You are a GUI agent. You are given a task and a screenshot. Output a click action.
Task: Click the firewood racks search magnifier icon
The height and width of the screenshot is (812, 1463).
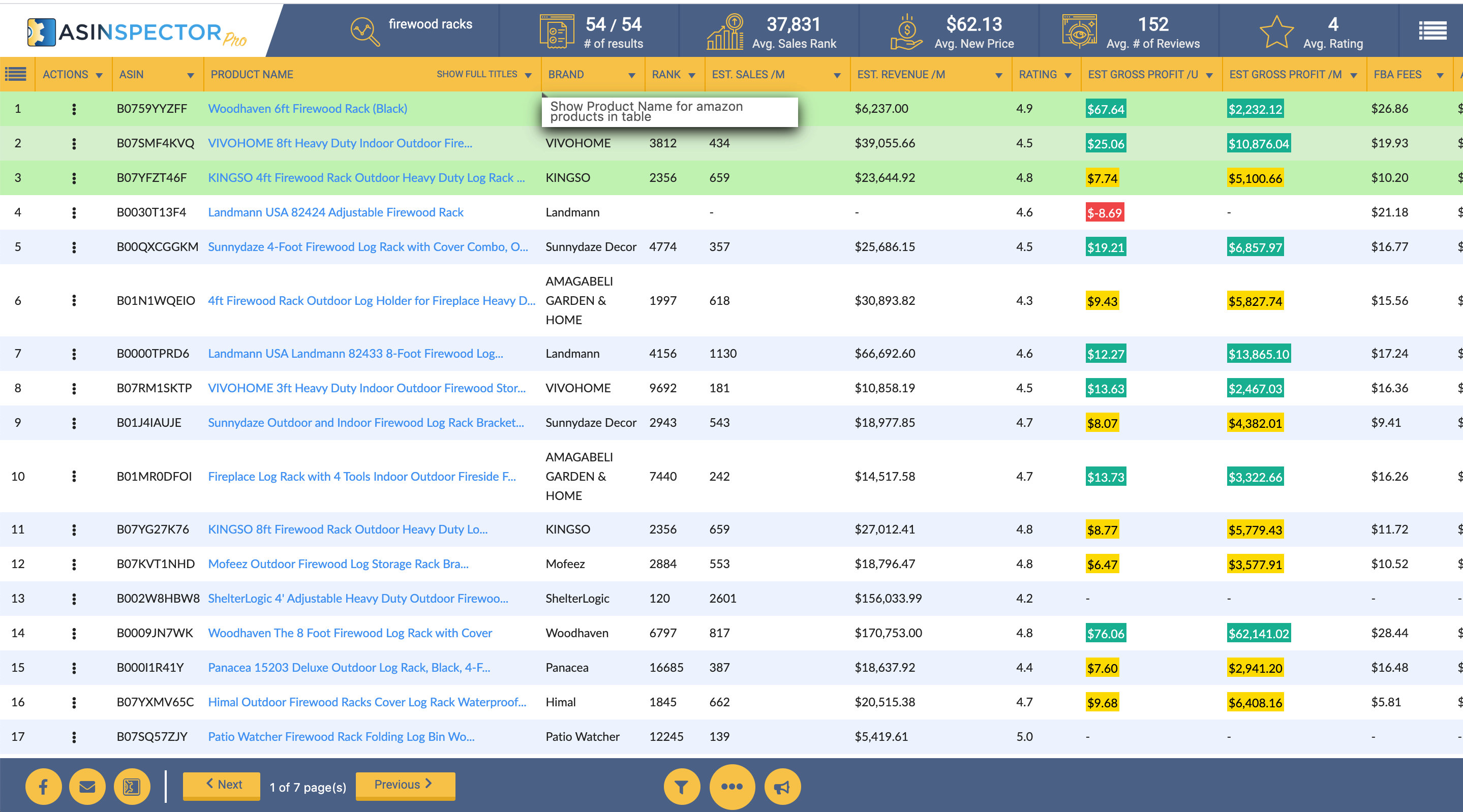coord(364,31)
